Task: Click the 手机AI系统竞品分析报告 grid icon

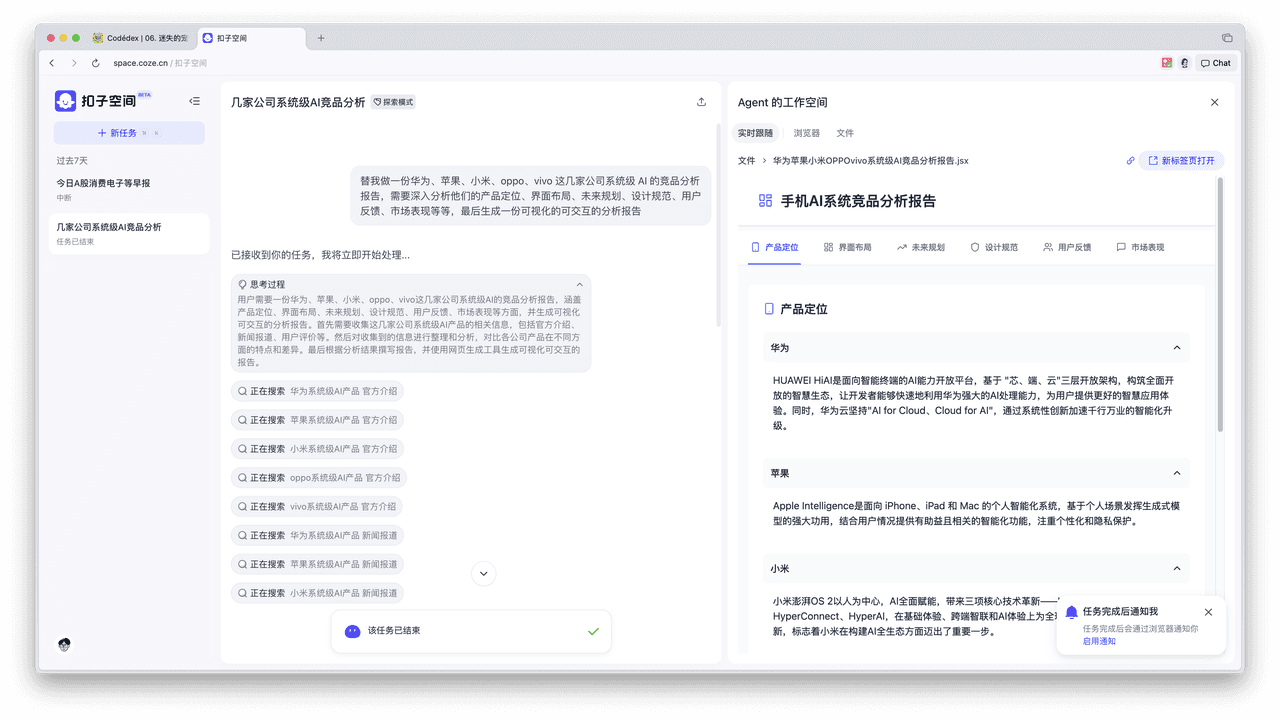Action: (x=765, y=201)
